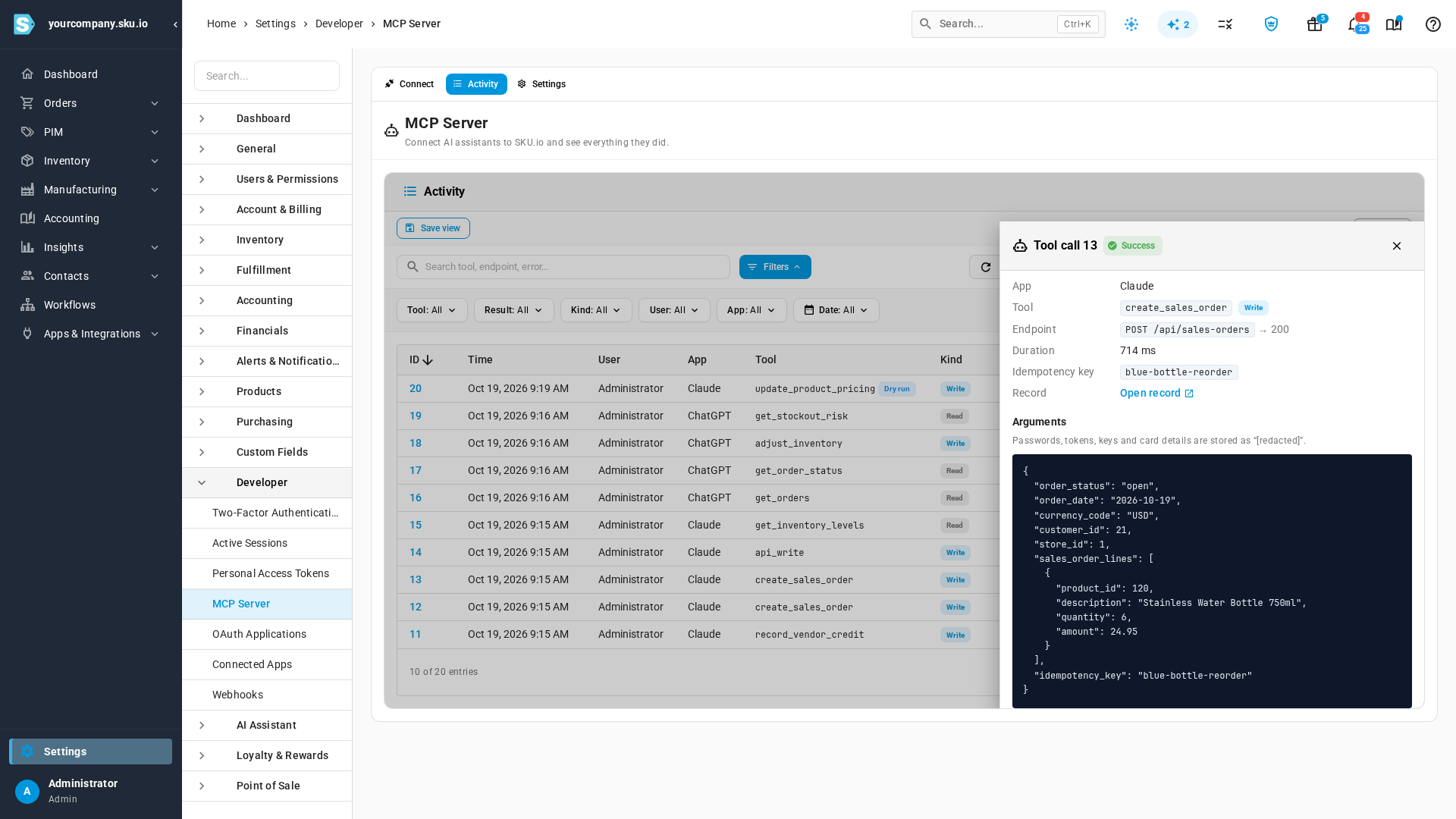1456x819 pixels.
Task: Click the settings sidebar Search box
Action: pyautogui.click(x=267, y=76)
